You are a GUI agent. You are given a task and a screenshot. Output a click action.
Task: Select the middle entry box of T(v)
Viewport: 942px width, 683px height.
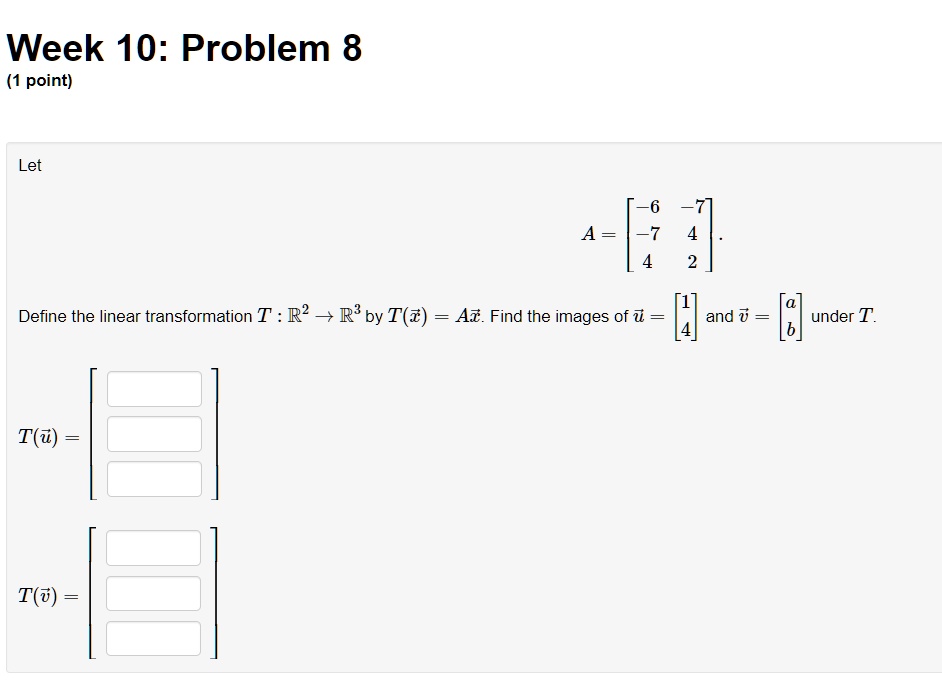click(x=153, y=593)
